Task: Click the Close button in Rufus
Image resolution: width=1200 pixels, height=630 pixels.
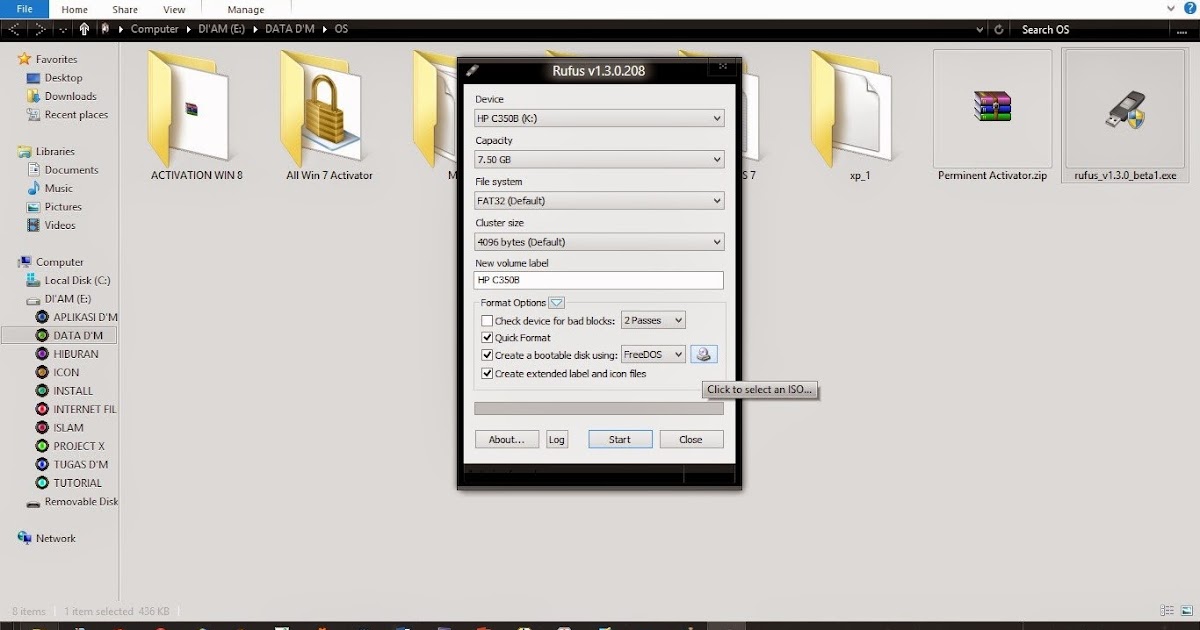Action: click(691, 439)
